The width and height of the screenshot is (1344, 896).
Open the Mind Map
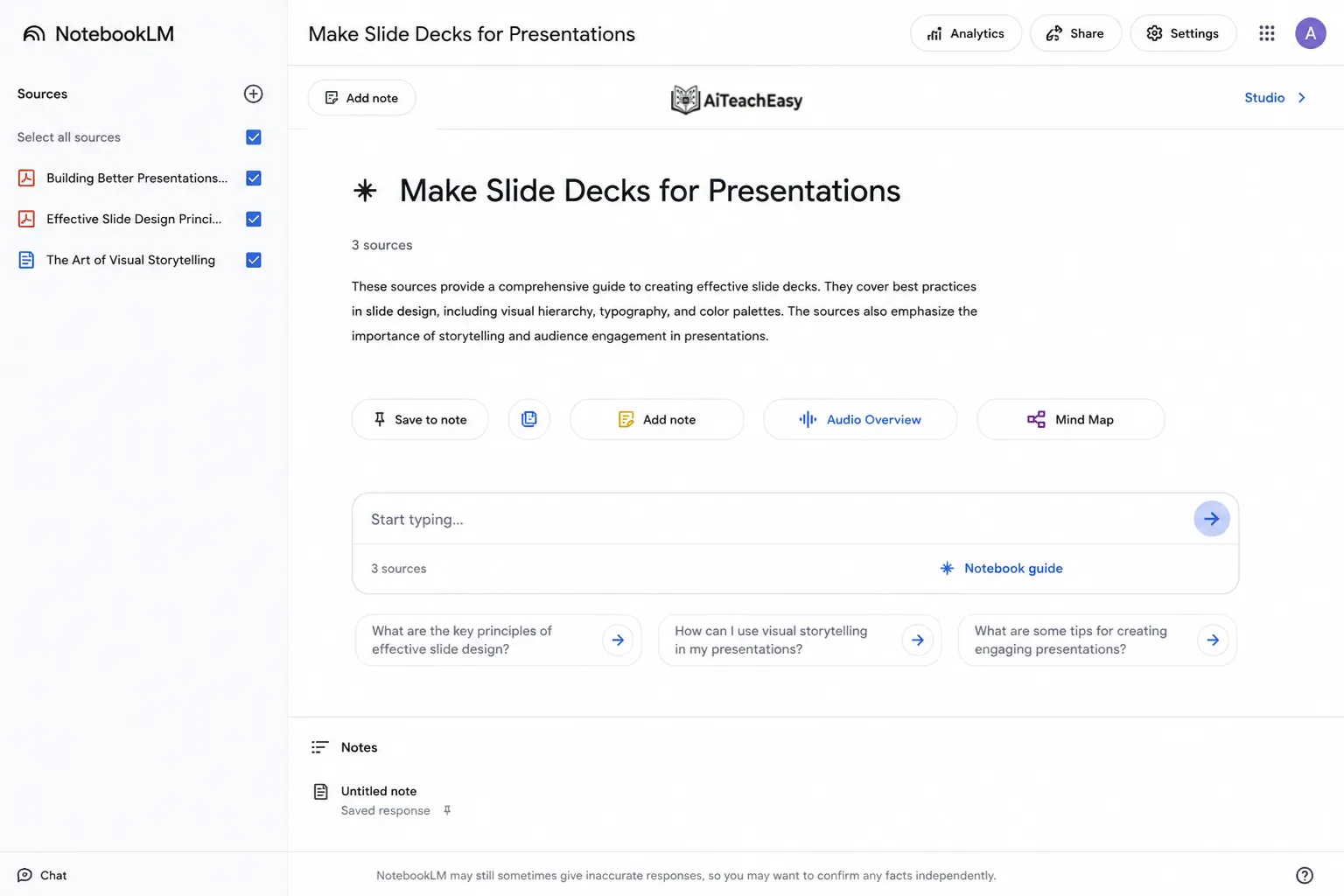point(1070,419)
